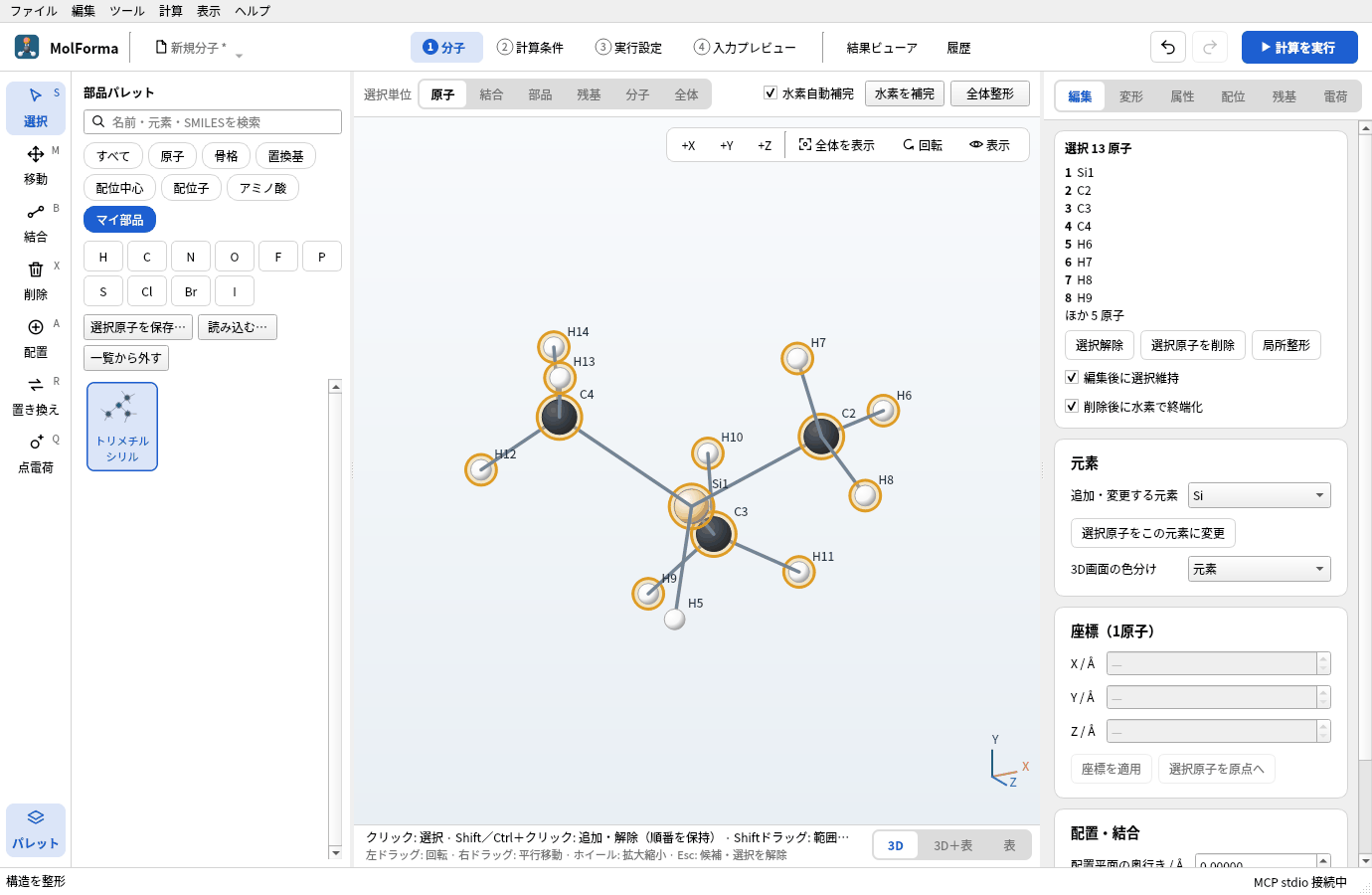Click the MolForma app logo
Screen dimensions: 1372x895
27,47
